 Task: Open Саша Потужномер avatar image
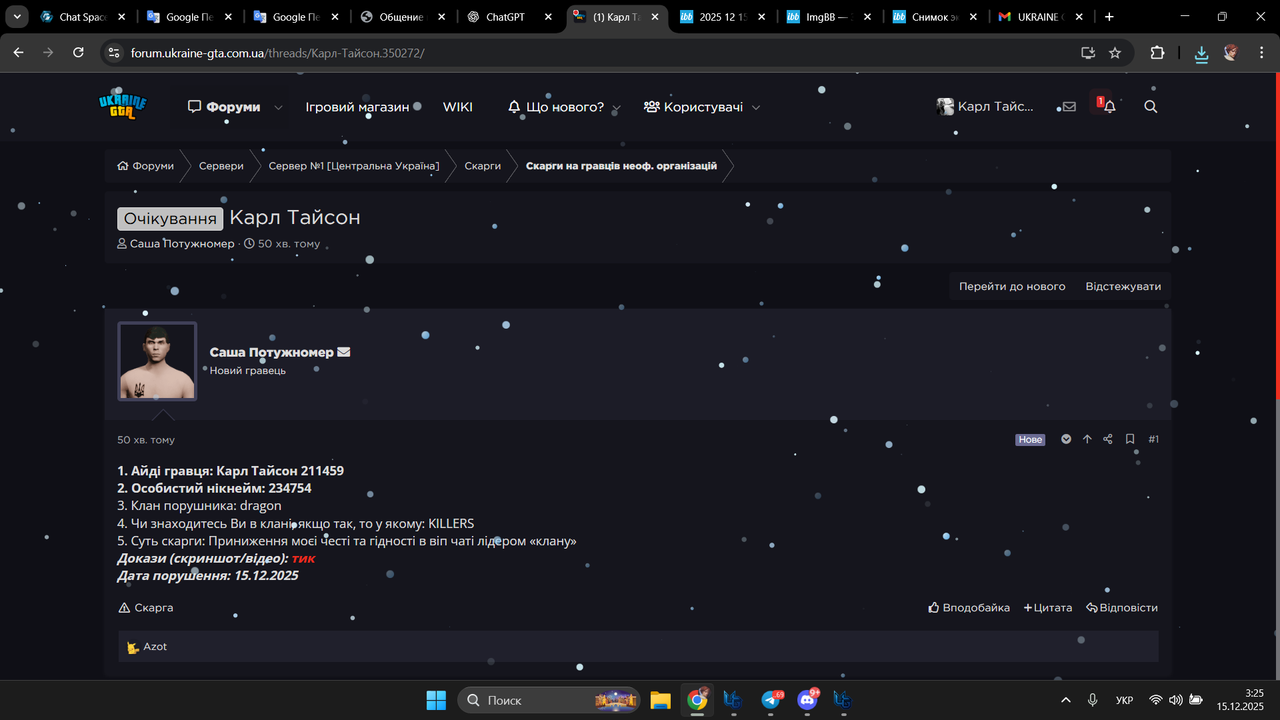coord(157,361)
